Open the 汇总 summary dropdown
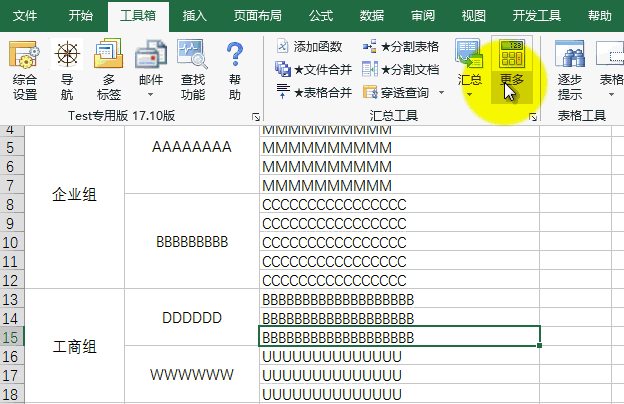The width and height of the screenshot is (624, 404). [x=469, y=94]
